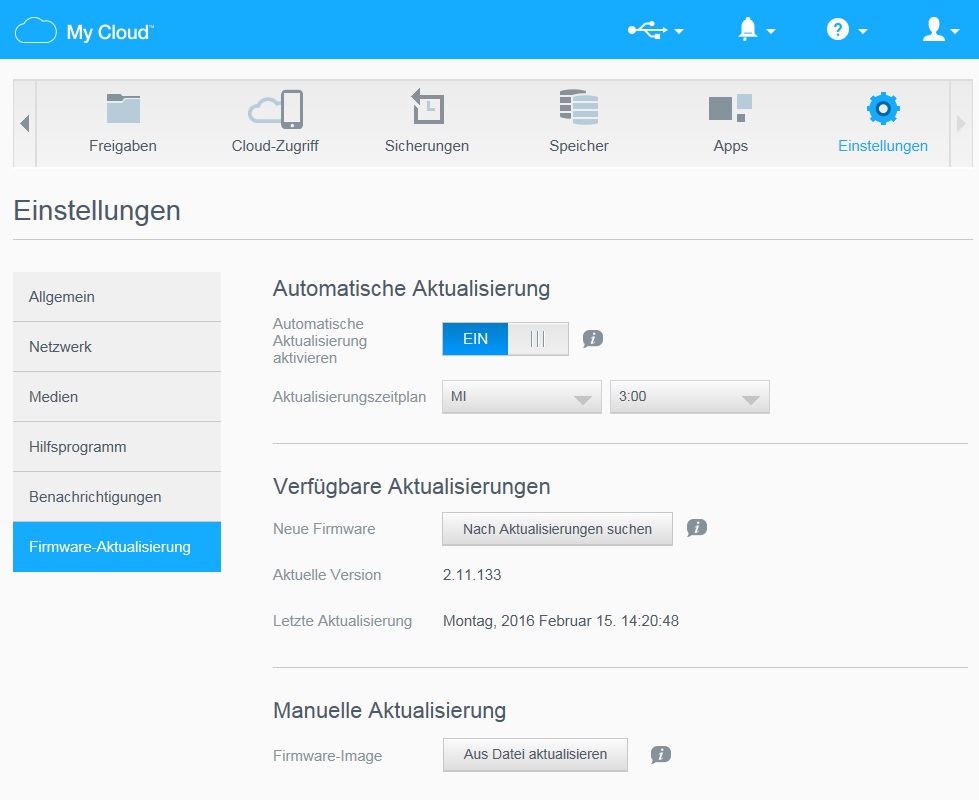The width and height of the screenshot is (979, 800).
Task: Go to the Sicherungen backups icon
Action: coord(427,108)
